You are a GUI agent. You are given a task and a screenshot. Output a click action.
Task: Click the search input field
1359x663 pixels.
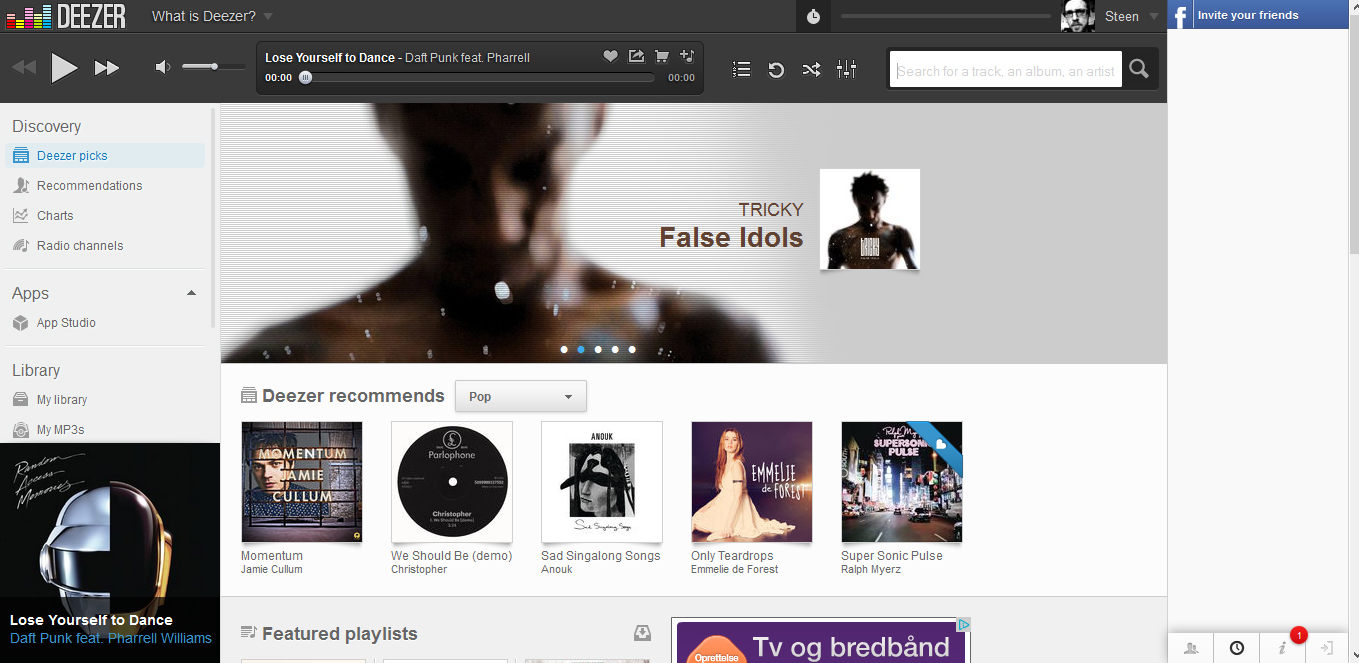[x=1006, y=70]
